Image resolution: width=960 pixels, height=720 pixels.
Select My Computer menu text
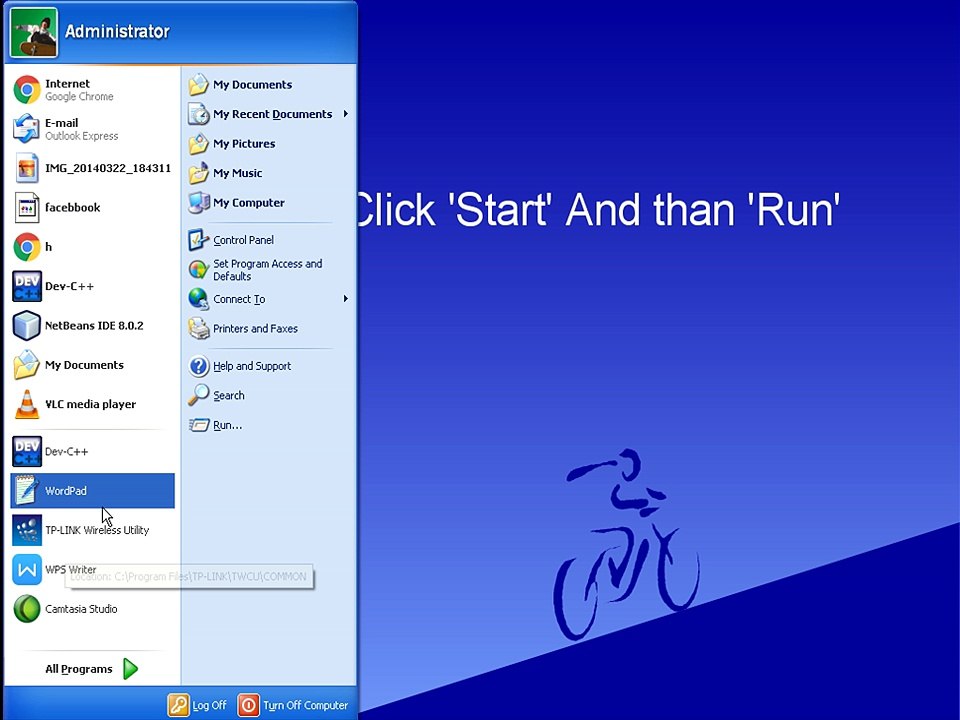(249, 203)
